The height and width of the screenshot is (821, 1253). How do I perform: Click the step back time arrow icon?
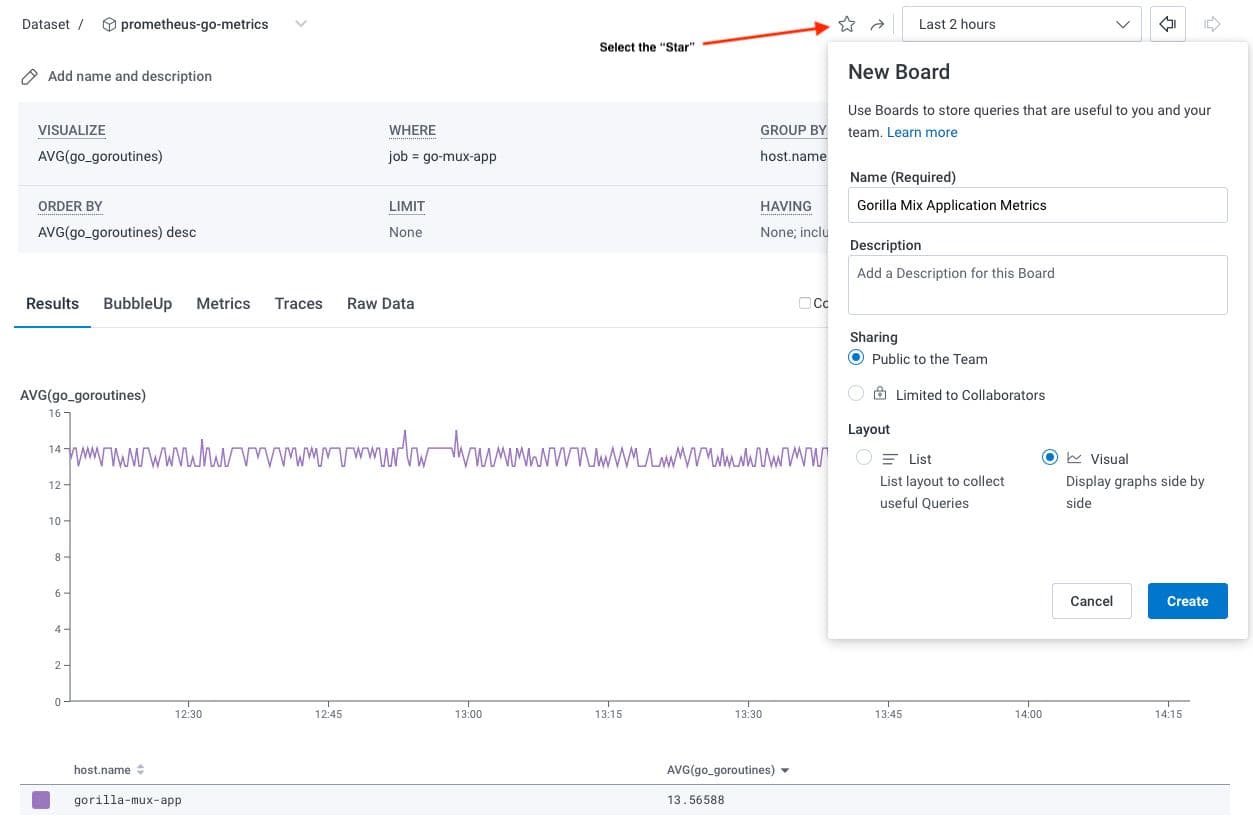click(x=1167, y=24)
